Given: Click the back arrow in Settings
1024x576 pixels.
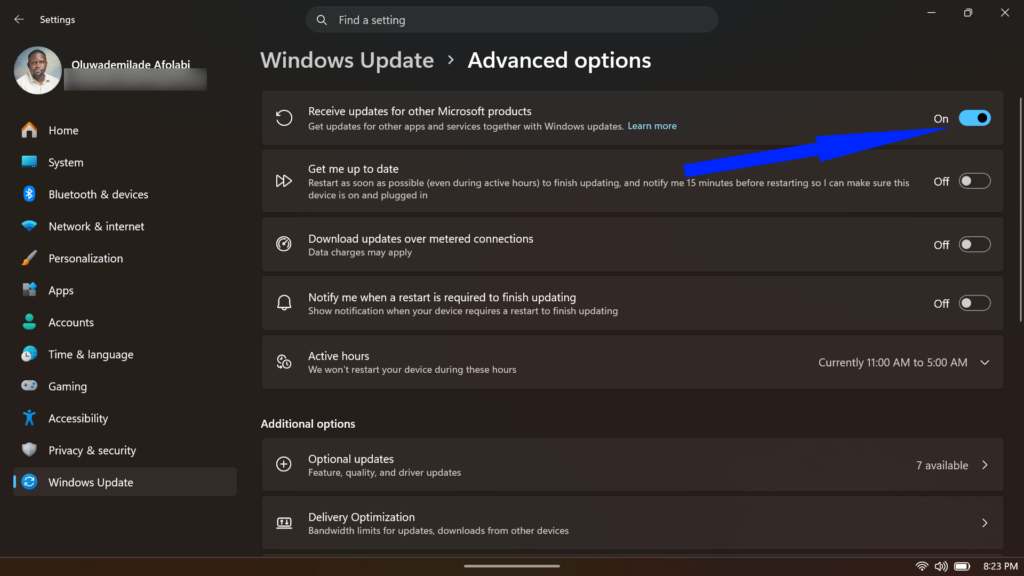Looking at the screenshot, I should tap(19, 20).
